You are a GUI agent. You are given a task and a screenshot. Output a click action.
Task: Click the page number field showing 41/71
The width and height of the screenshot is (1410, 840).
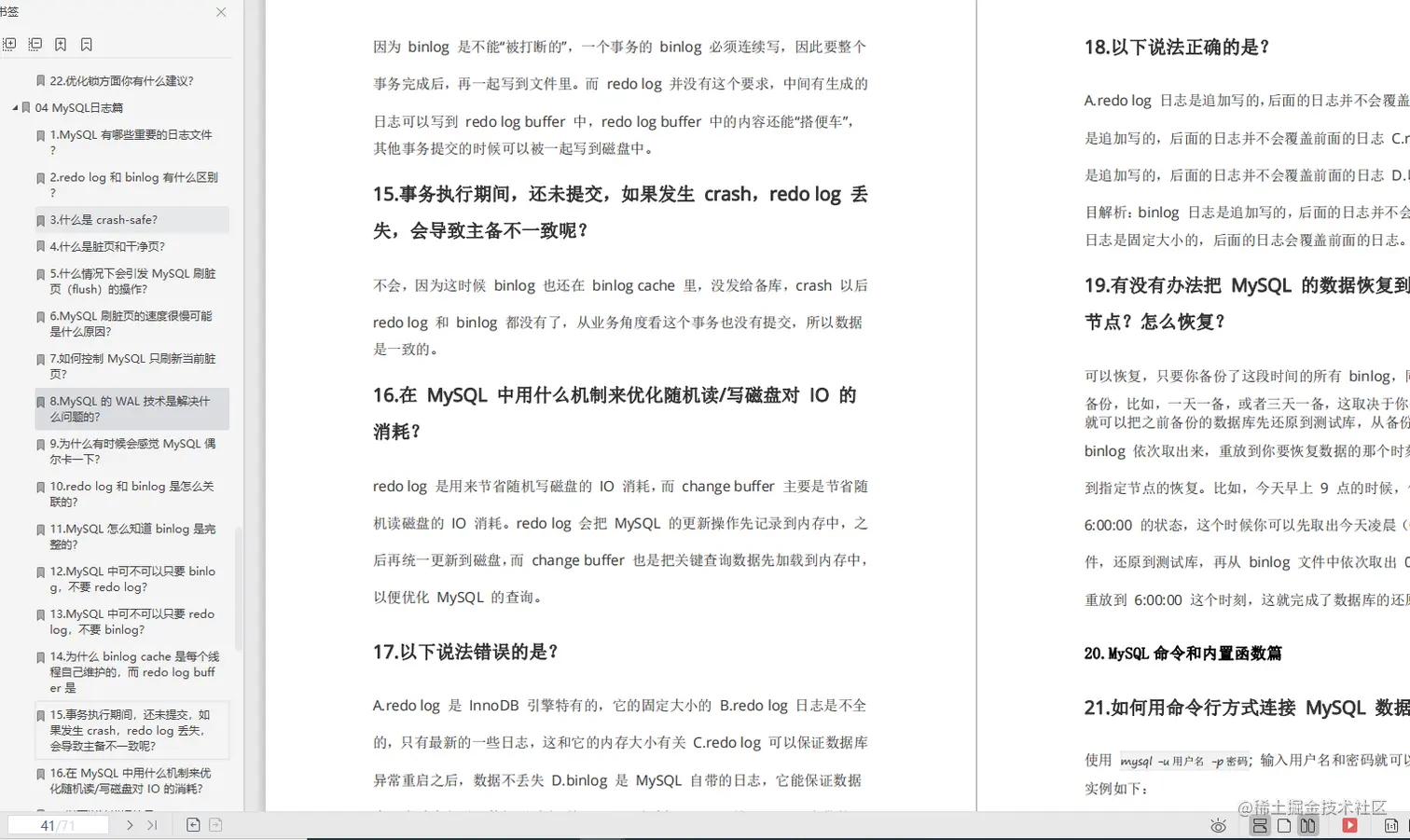coord(58,825)
